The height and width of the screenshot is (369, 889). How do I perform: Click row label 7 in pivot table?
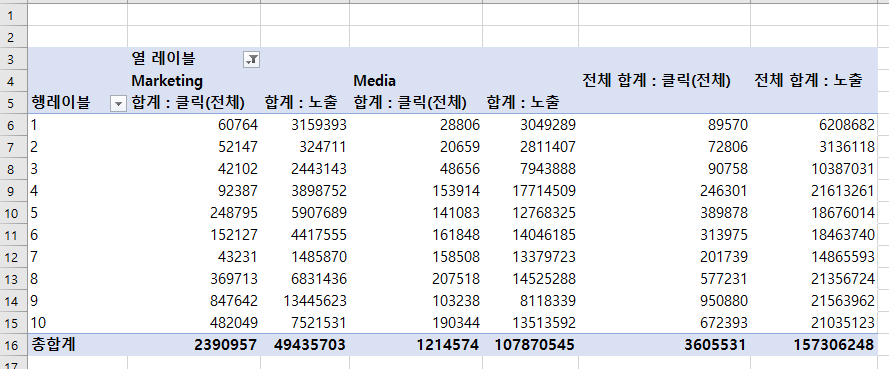point(77,257)
